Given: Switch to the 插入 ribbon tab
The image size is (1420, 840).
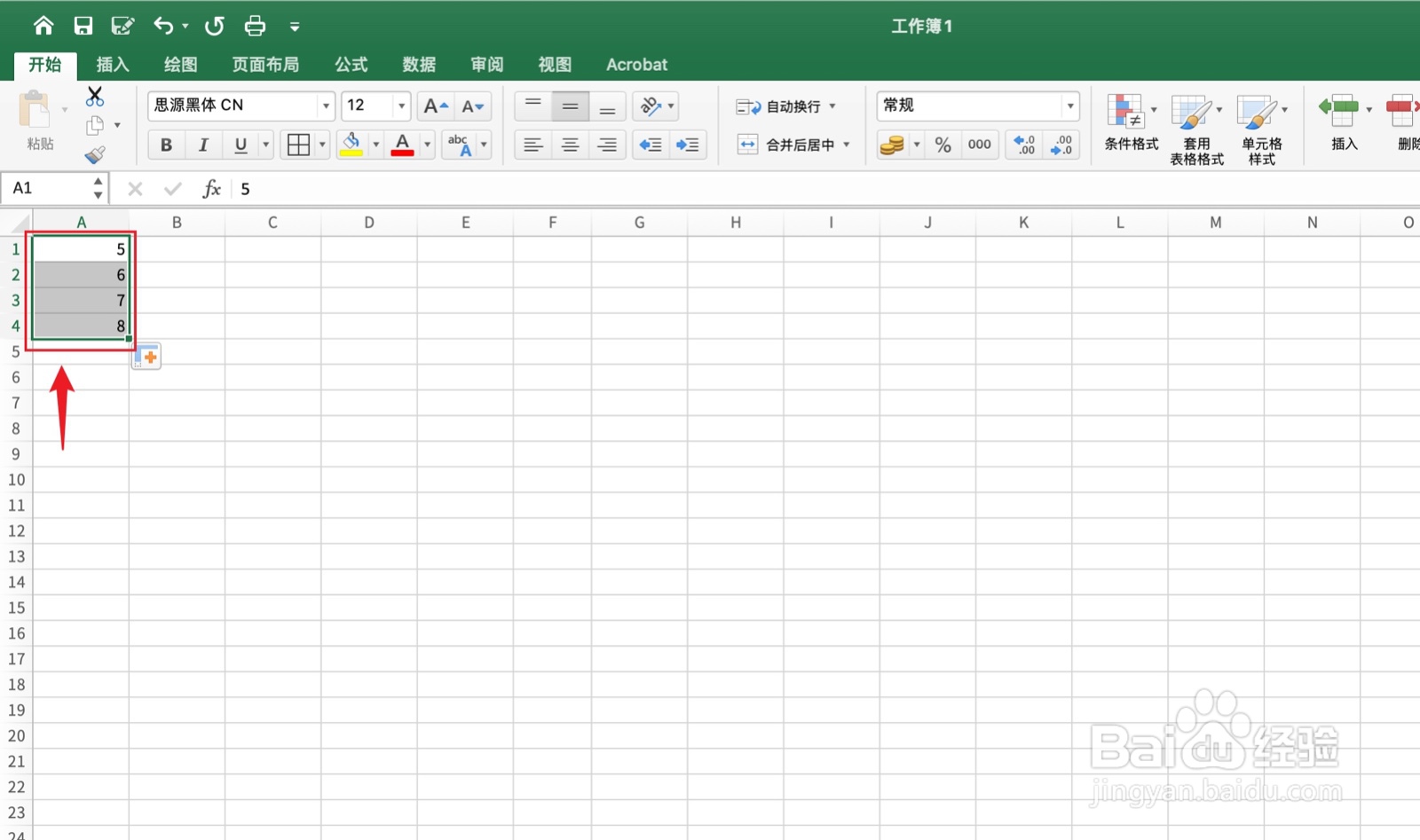Looking at the screenshot, I should click(x=113, y=65).
